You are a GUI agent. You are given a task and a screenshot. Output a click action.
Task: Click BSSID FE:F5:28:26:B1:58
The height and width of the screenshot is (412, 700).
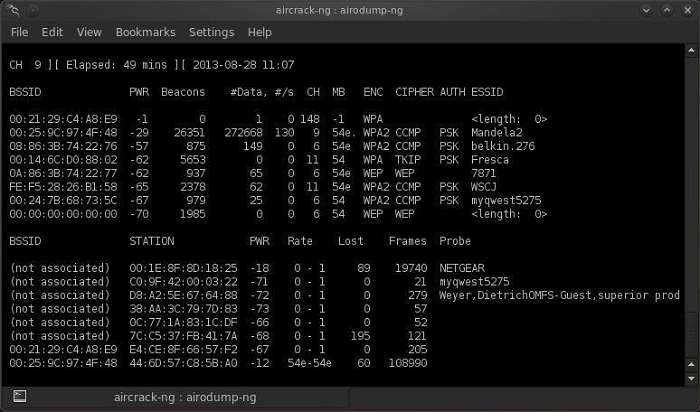pyautogui.click(x=63, y=187)
